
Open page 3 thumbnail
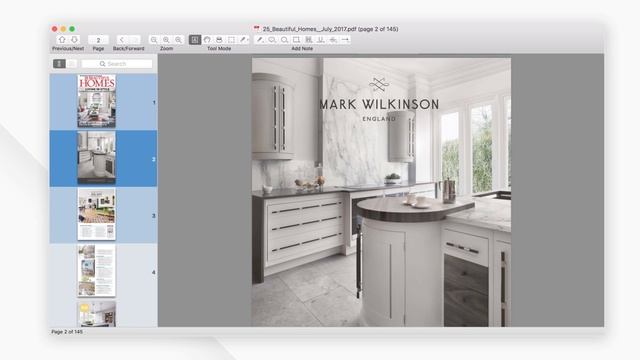coord(97,214)
